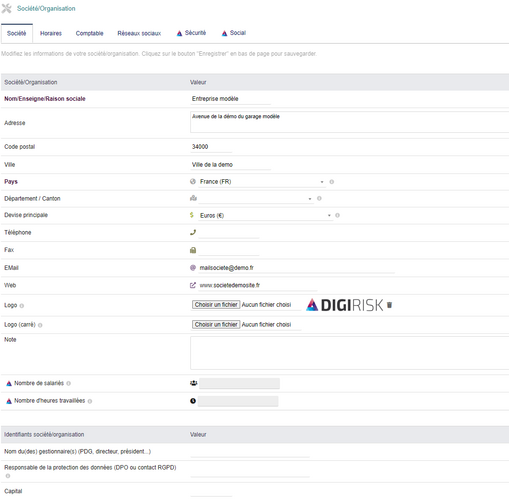Click the DPO / contact RGPD input field
Viewport: 509px width, 500px height.
pos(250,472)
